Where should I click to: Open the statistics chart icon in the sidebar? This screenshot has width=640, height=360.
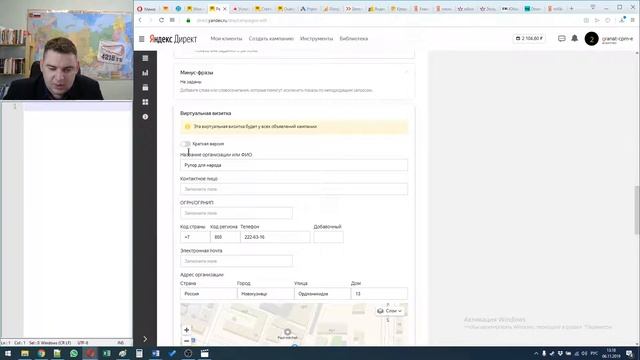[145, 73]
